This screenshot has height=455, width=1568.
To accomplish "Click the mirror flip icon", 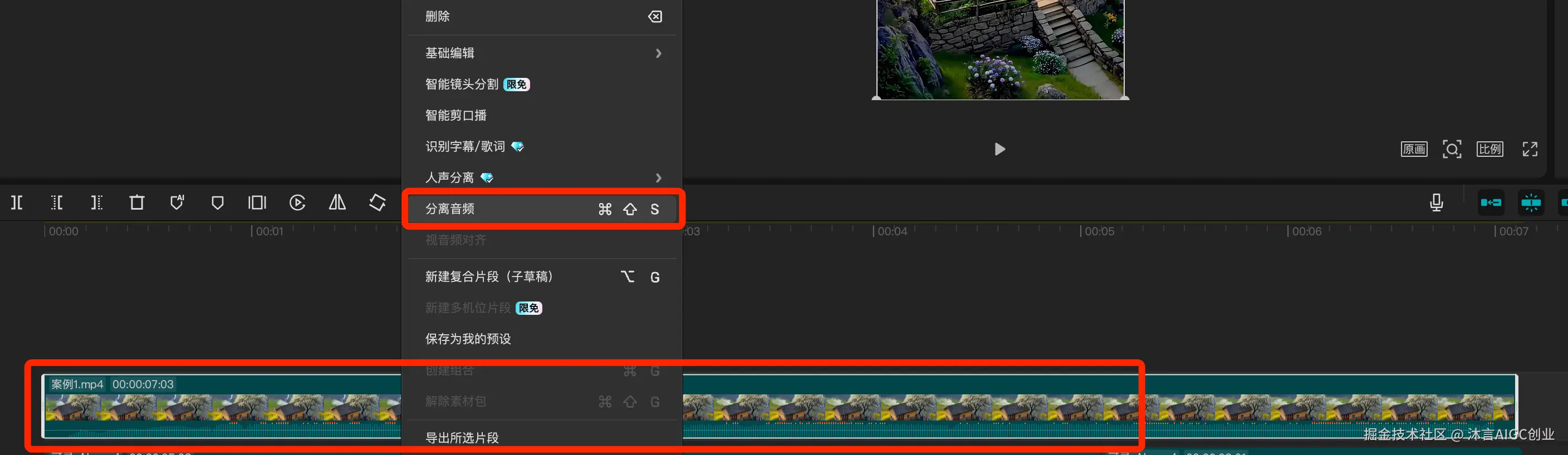I will tap(337, 202).
